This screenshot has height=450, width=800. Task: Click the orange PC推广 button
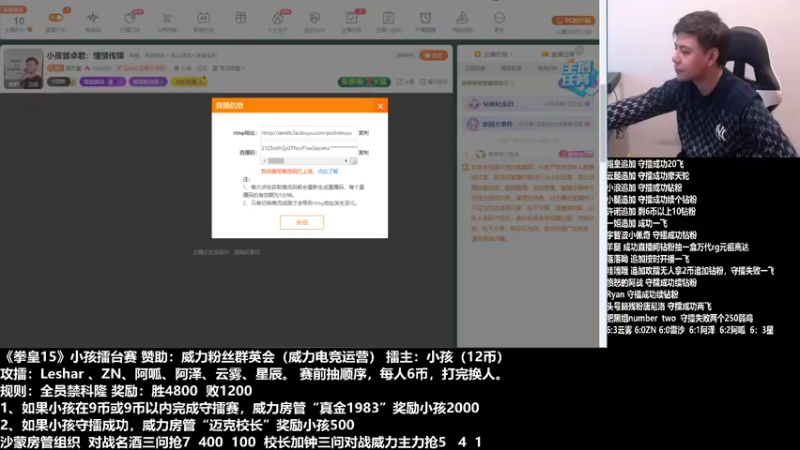click(x=573, y=20)
